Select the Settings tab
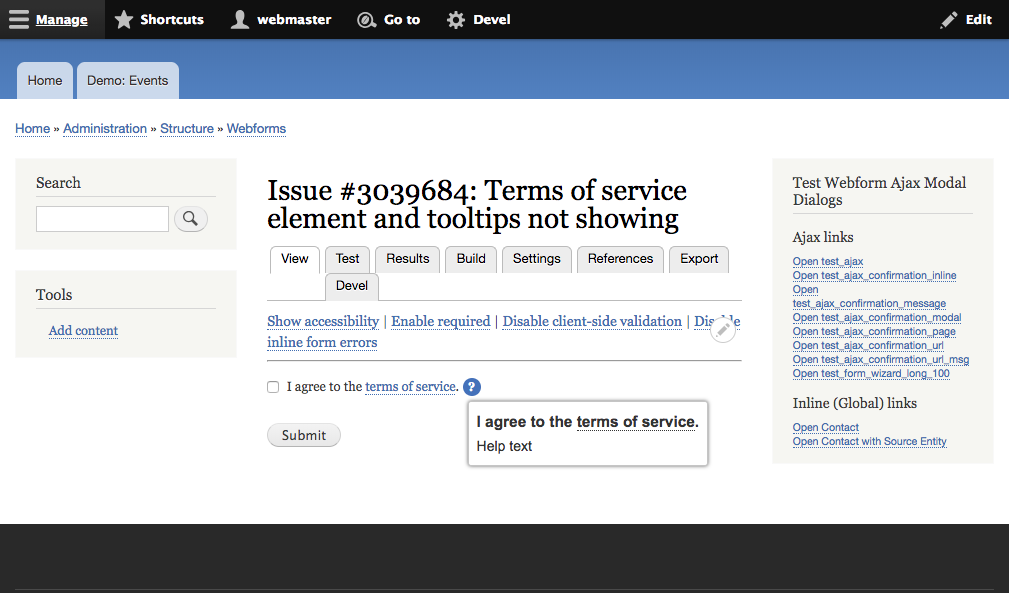Image resolution: width=1009 pixels, height=593 pixels. [x=537, y=259]
